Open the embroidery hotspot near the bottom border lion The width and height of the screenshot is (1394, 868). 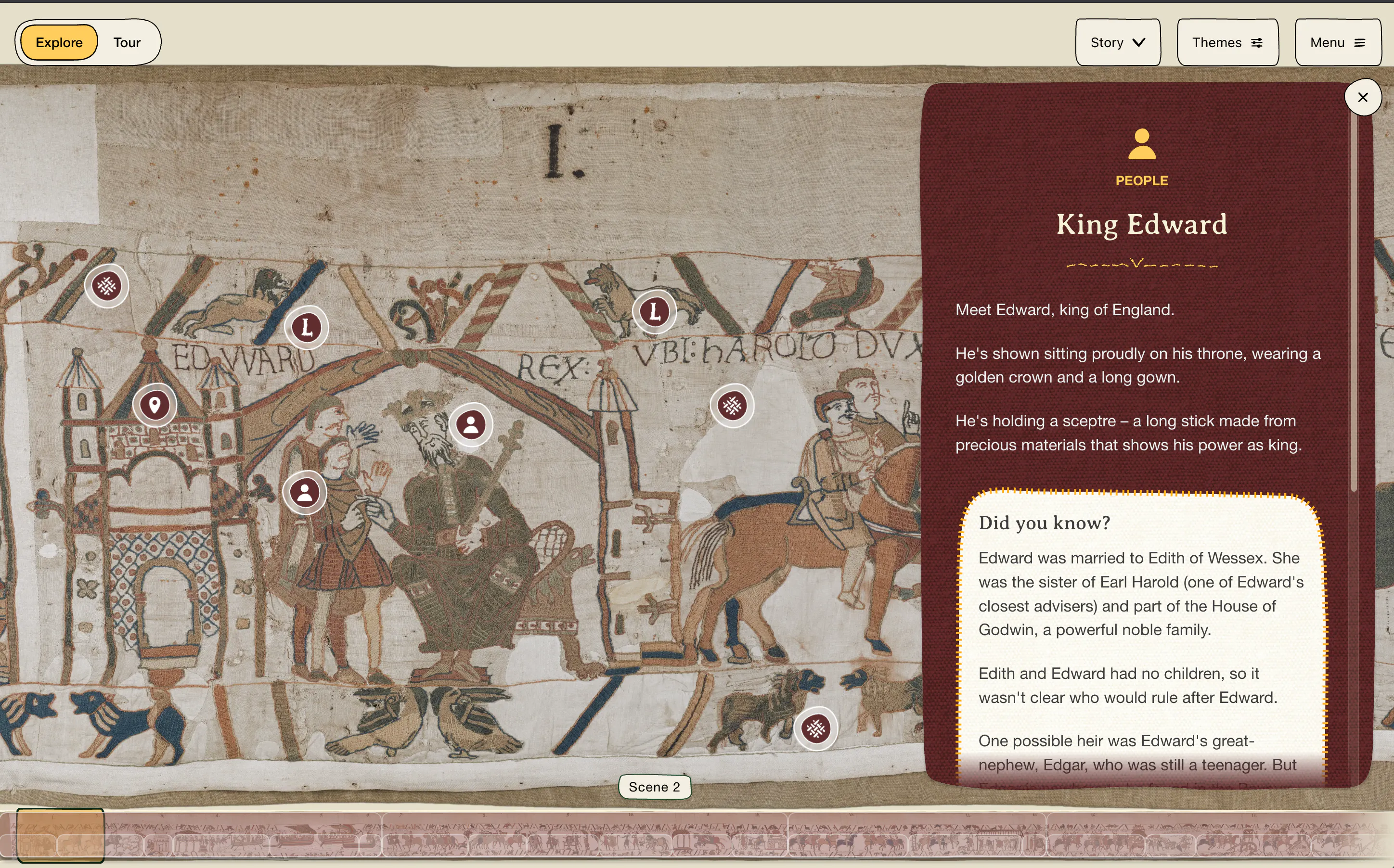pyautogui.click(x=815, y=728)
